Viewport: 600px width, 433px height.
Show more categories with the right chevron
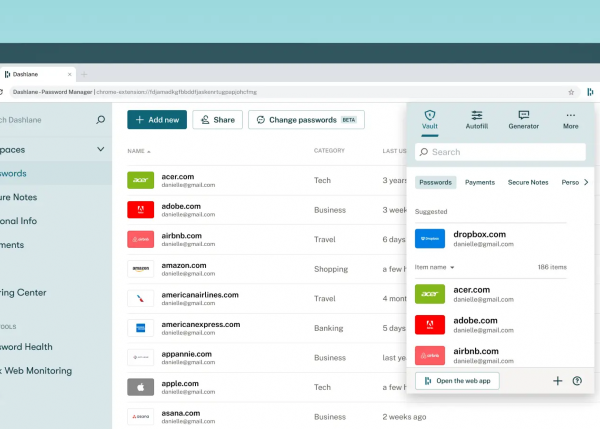pyautogui.click(x=586, y=182)
